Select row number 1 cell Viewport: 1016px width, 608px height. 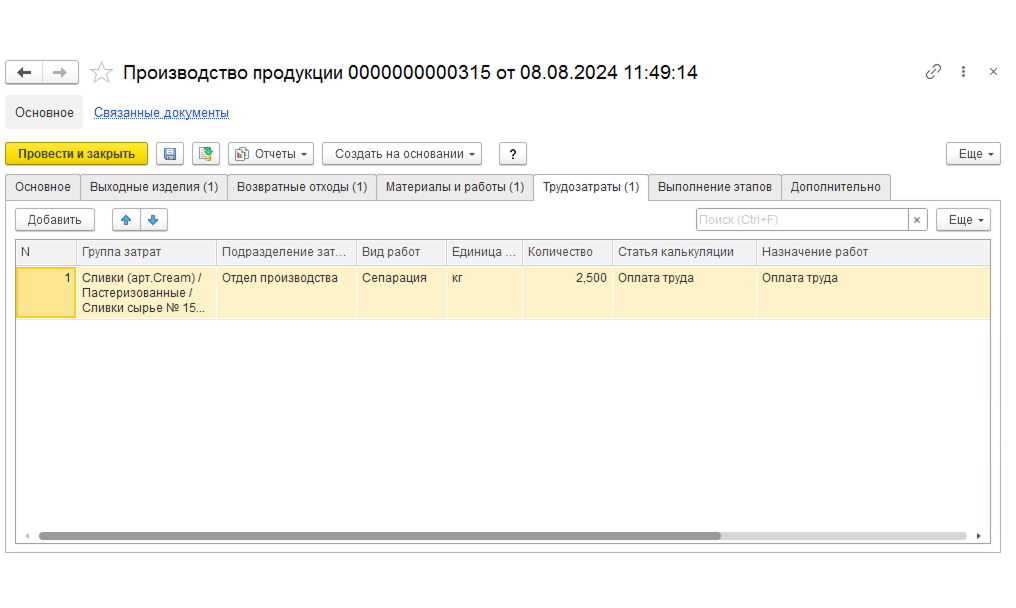[x=46, y=292]
